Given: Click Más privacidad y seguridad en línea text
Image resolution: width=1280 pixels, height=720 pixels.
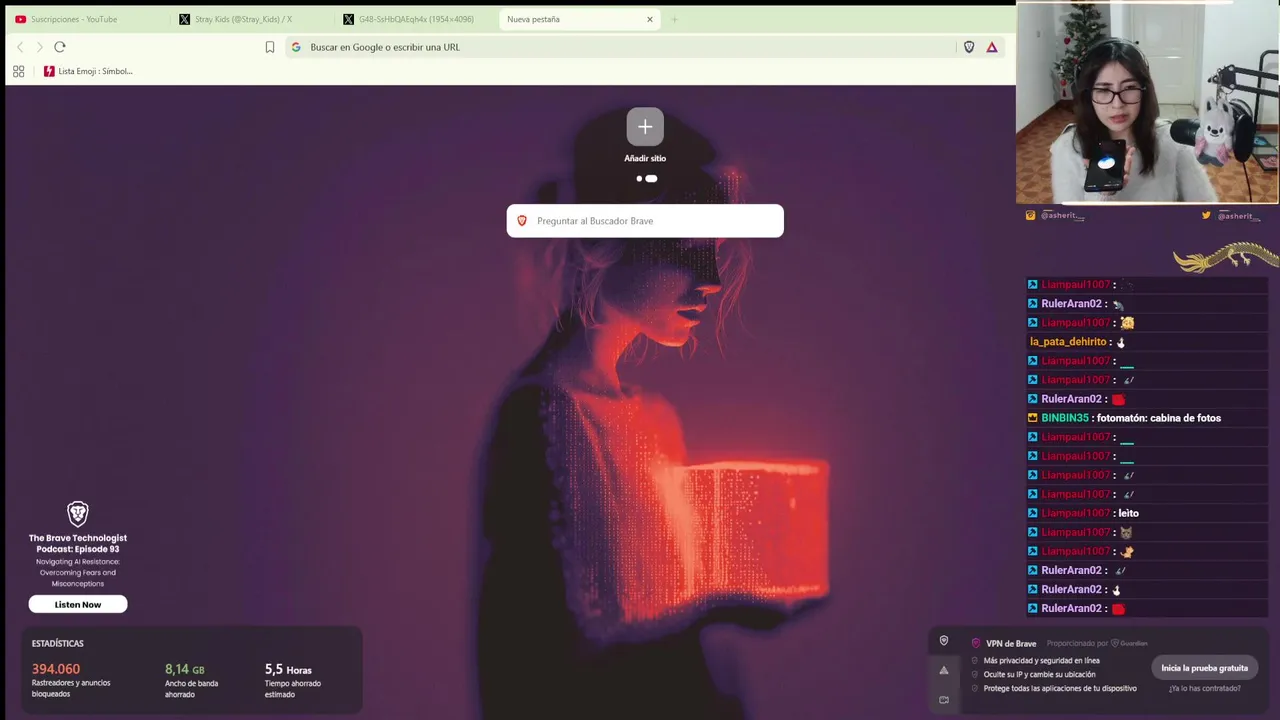Looking at the screenshot, I should pyautogui.click(x=1041, y=661).
